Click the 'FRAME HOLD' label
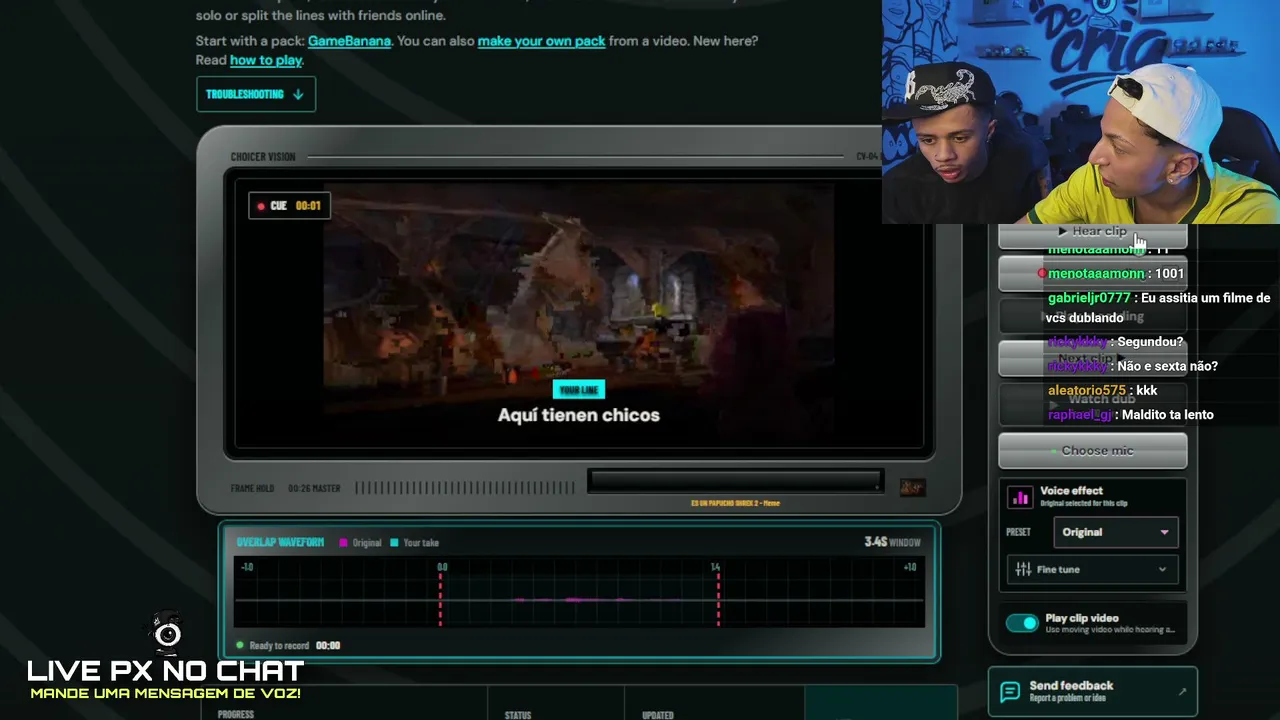 (x=252, y=488)
